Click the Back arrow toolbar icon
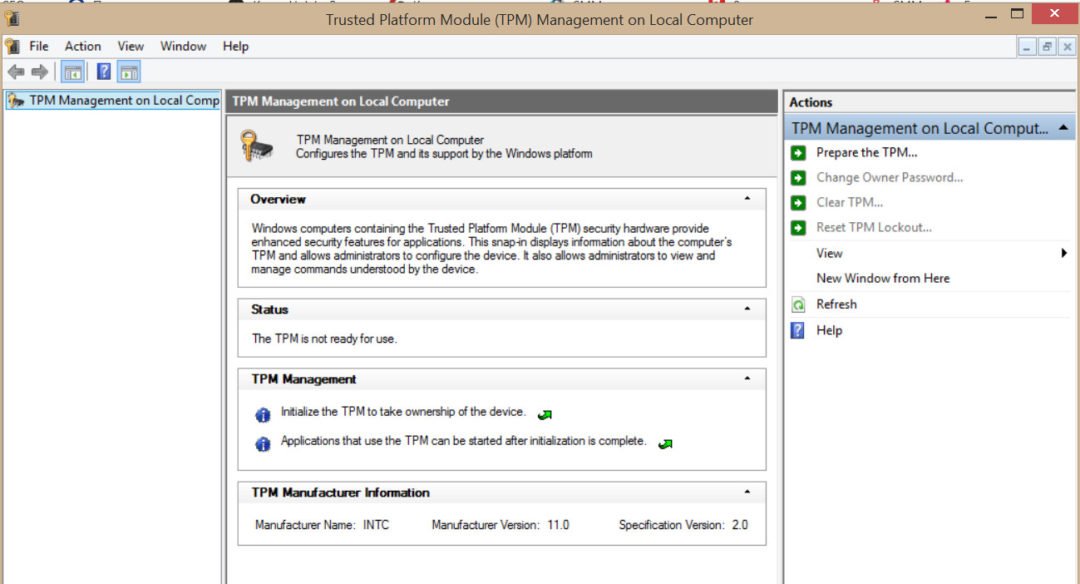1080x584 pixels. coord(16,71)
